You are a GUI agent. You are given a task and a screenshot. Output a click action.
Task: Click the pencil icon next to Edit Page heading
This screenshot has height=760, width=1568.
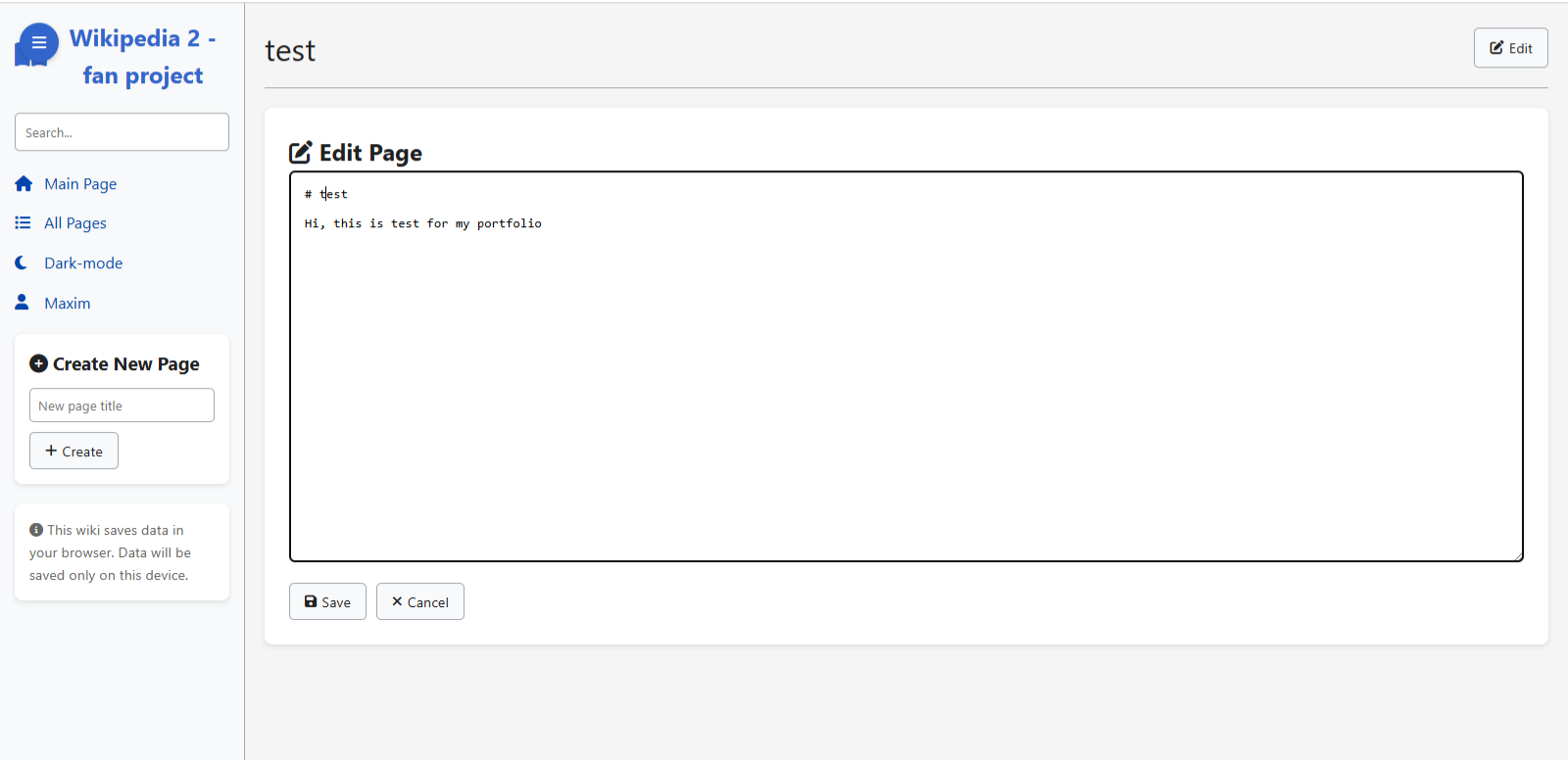pyautogui.click(x=301, y=153)
